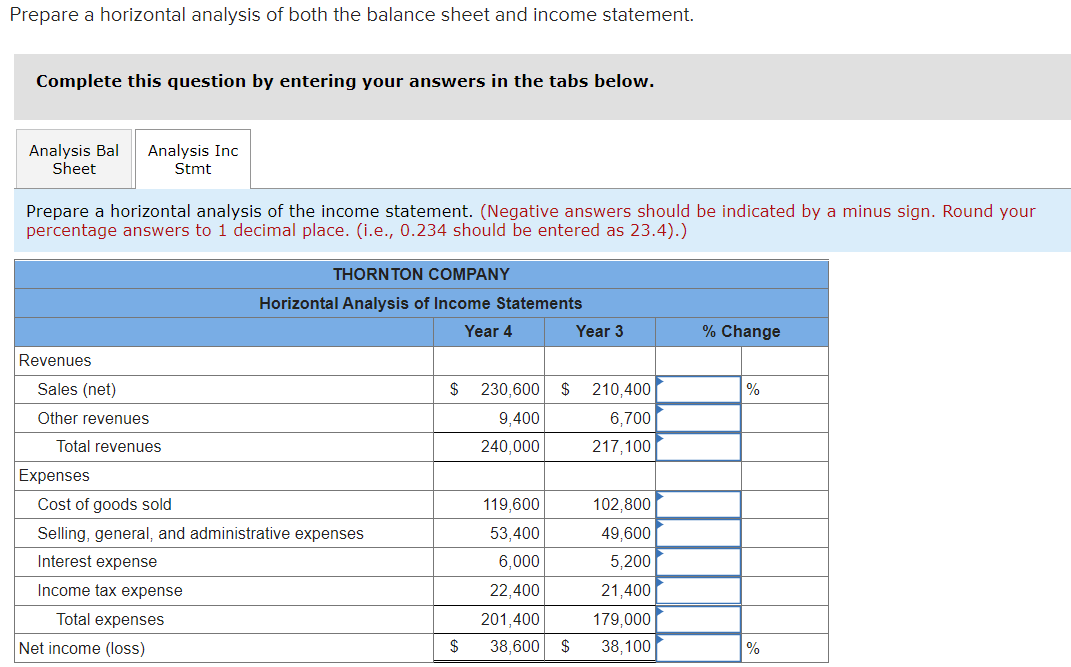Select the Analysis Inc Stmt tab
Image resolution: width=1071 pixels, height=667 pixels.
click(x=192, y=158)
